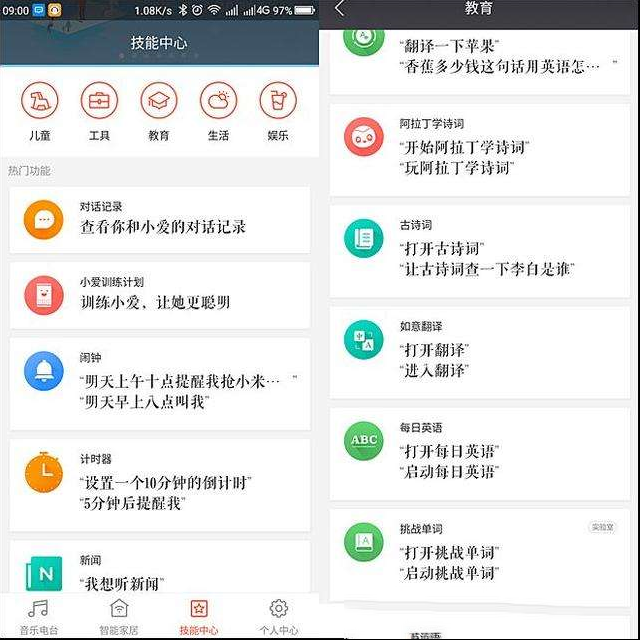The width and height of the screenshot is (640, 640).
Task: Switch to the 音乐电台 tab
Action: [x=39, y=617]
